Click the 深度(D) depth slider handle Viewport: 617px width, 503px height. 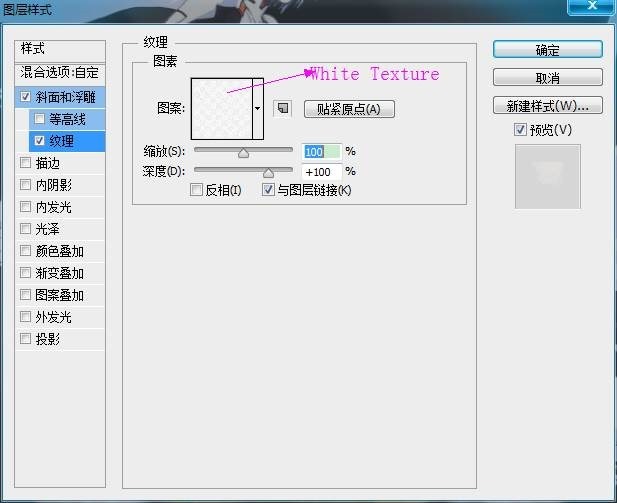pos(268,173)
